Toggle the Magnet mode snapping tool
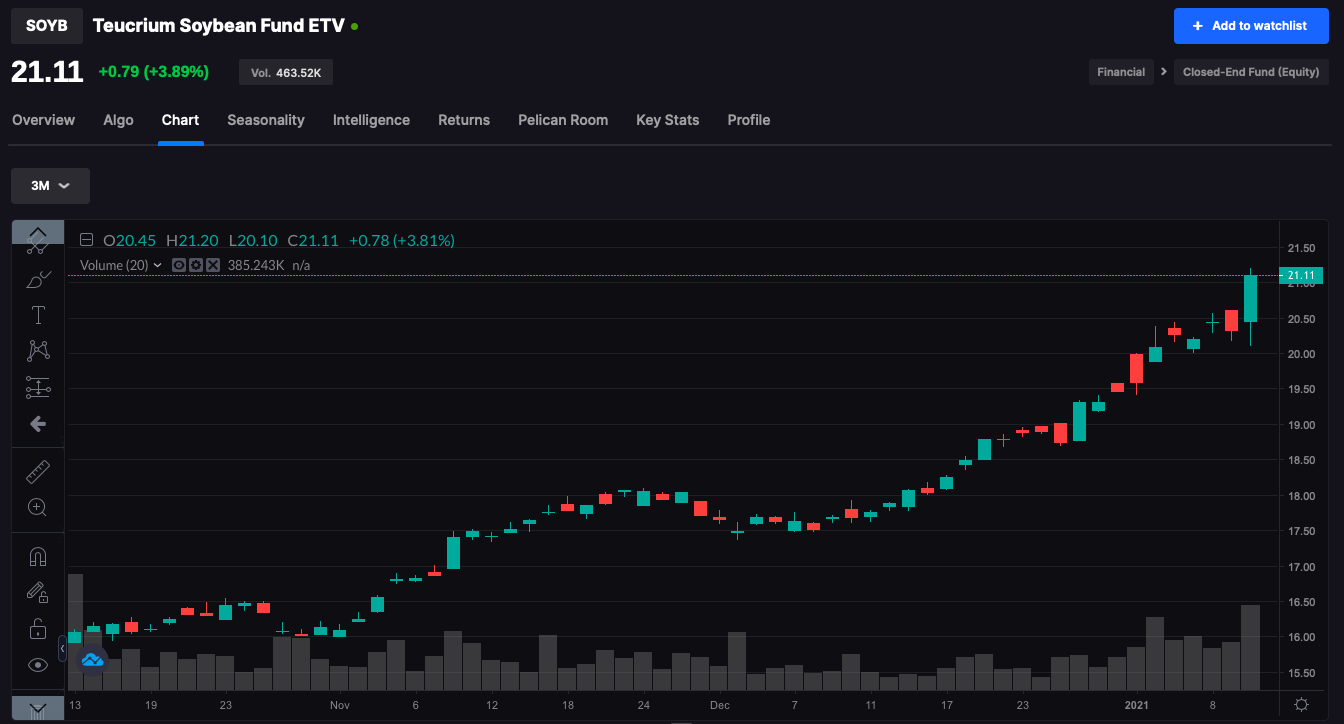This screenshot has width=1344, height=724. [x=38, y=556]
